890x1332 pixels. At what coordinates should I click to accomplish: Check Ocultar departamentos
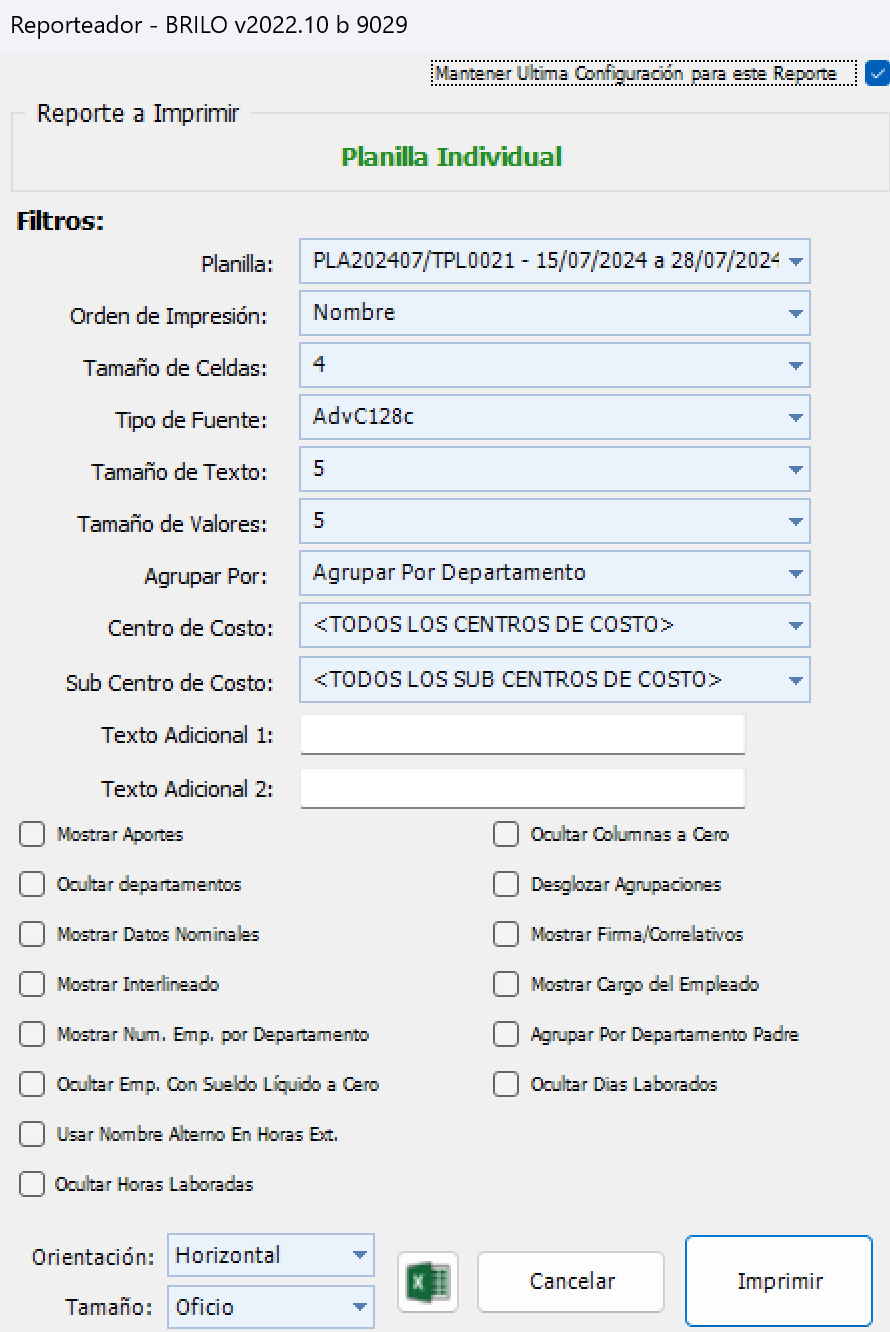tap(31, 884)
